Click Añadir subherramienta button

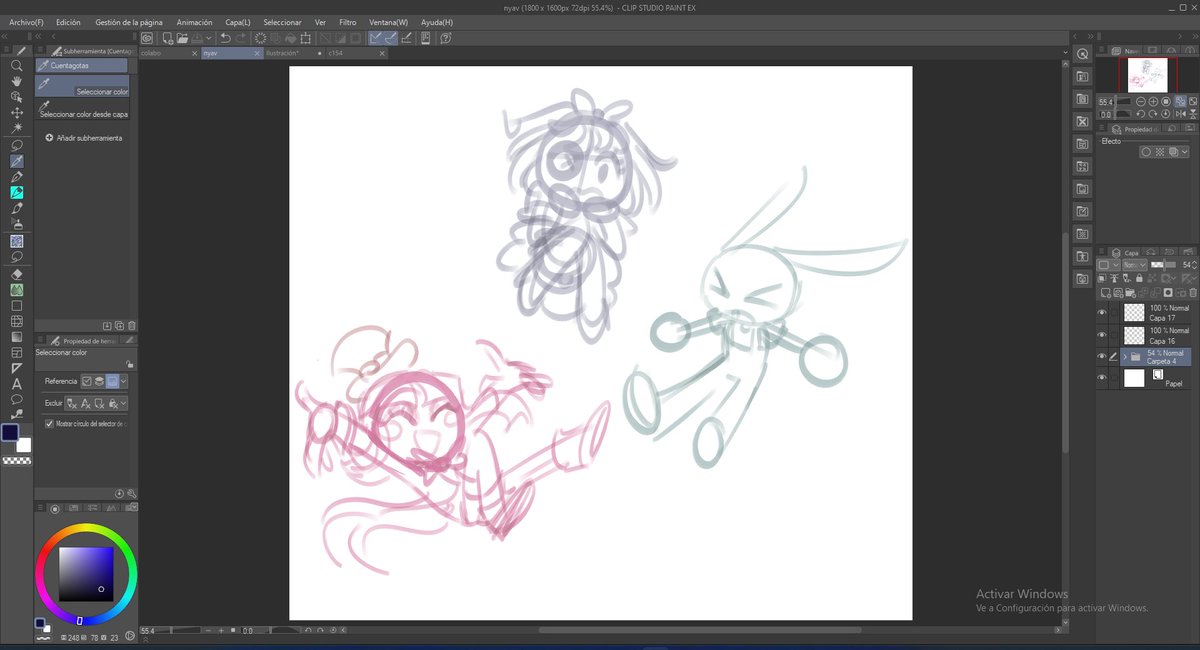(x=84, y=138)
